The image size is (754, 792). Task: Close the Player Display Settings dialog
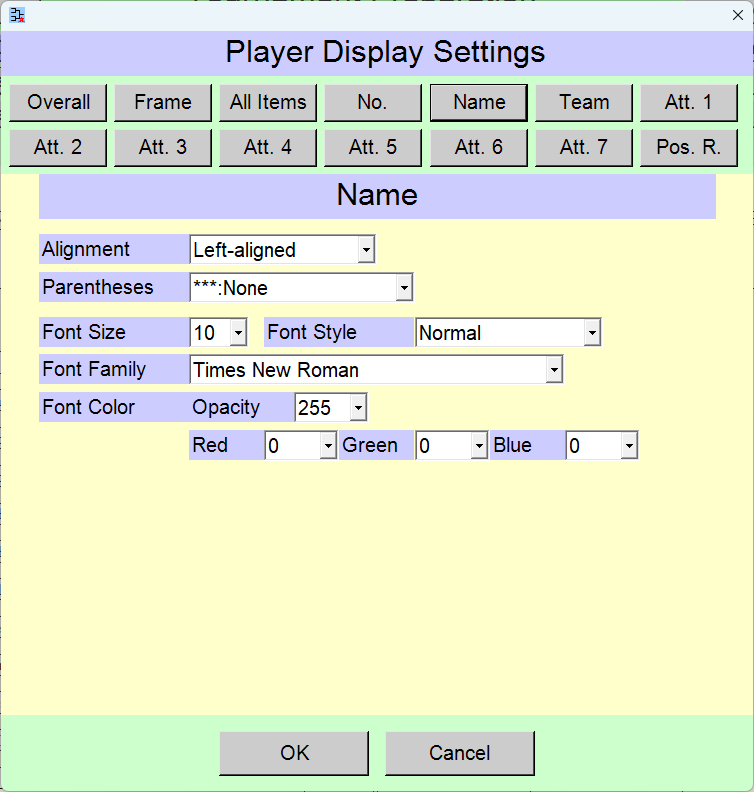pos(737,15)
